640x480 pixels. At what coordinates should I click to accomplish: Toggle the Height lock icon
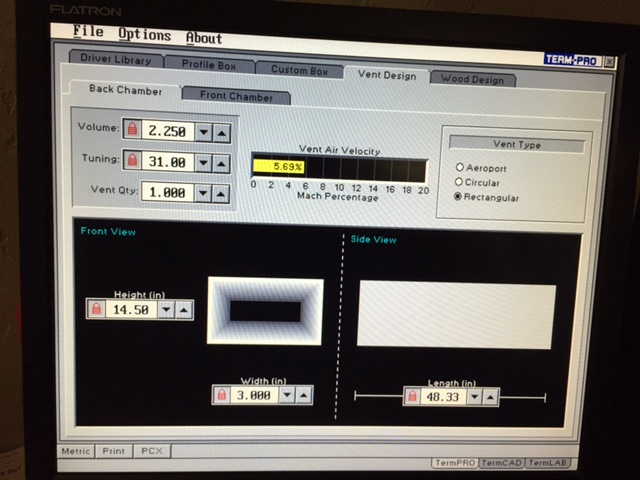[x=97, y=309]
